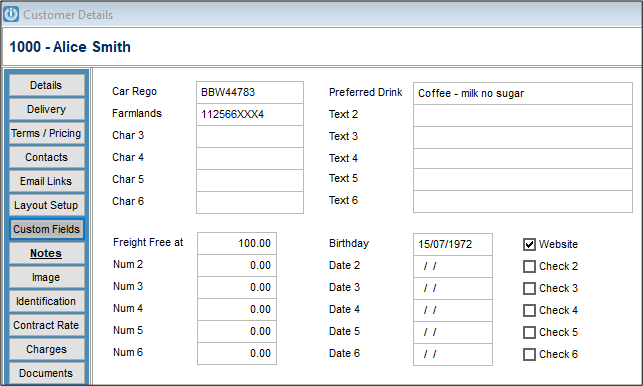Select the Num 2 value field

[237, 266]
